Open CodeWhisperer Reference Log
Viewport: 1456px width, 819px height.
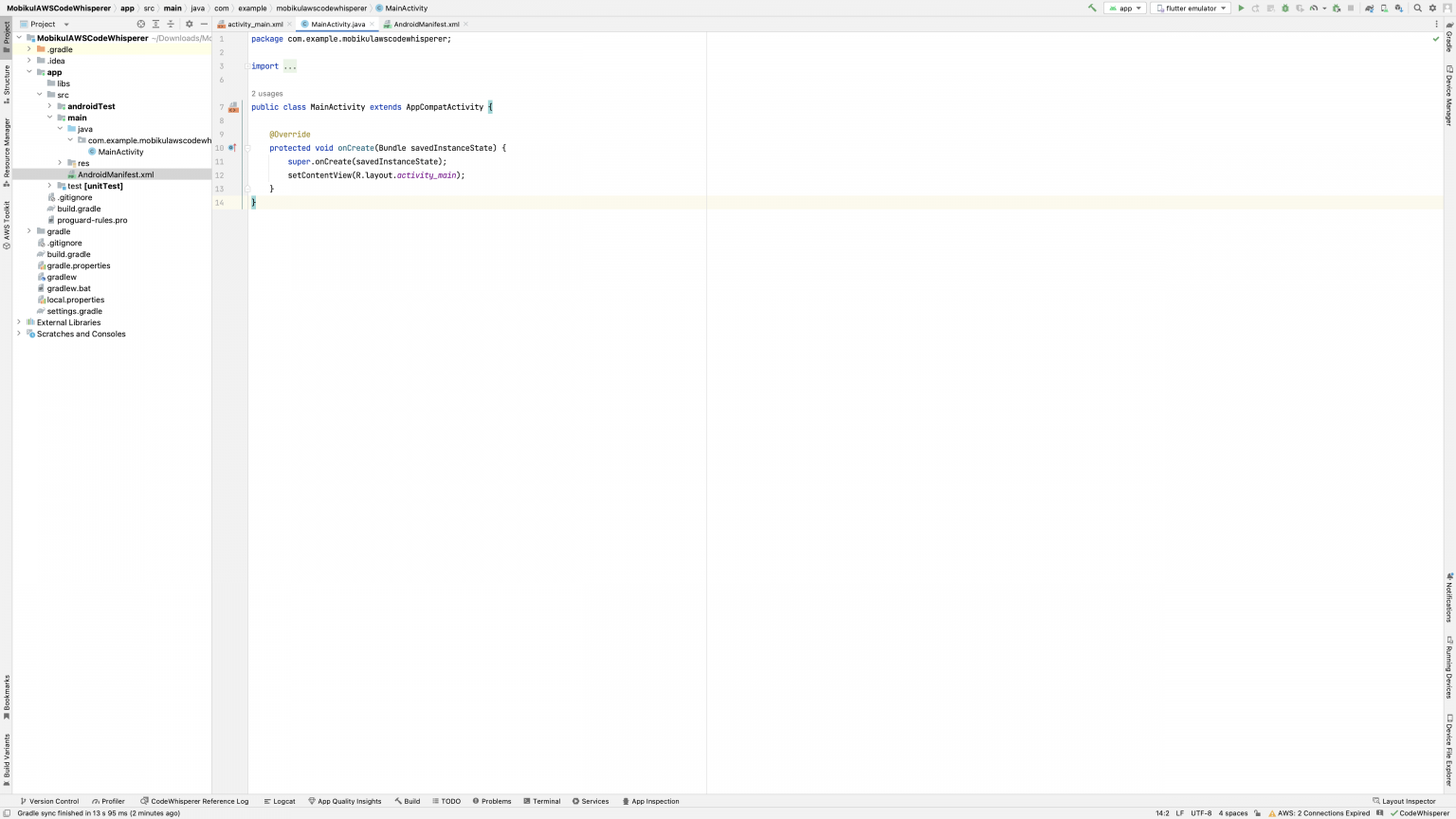tap(194, 801)
